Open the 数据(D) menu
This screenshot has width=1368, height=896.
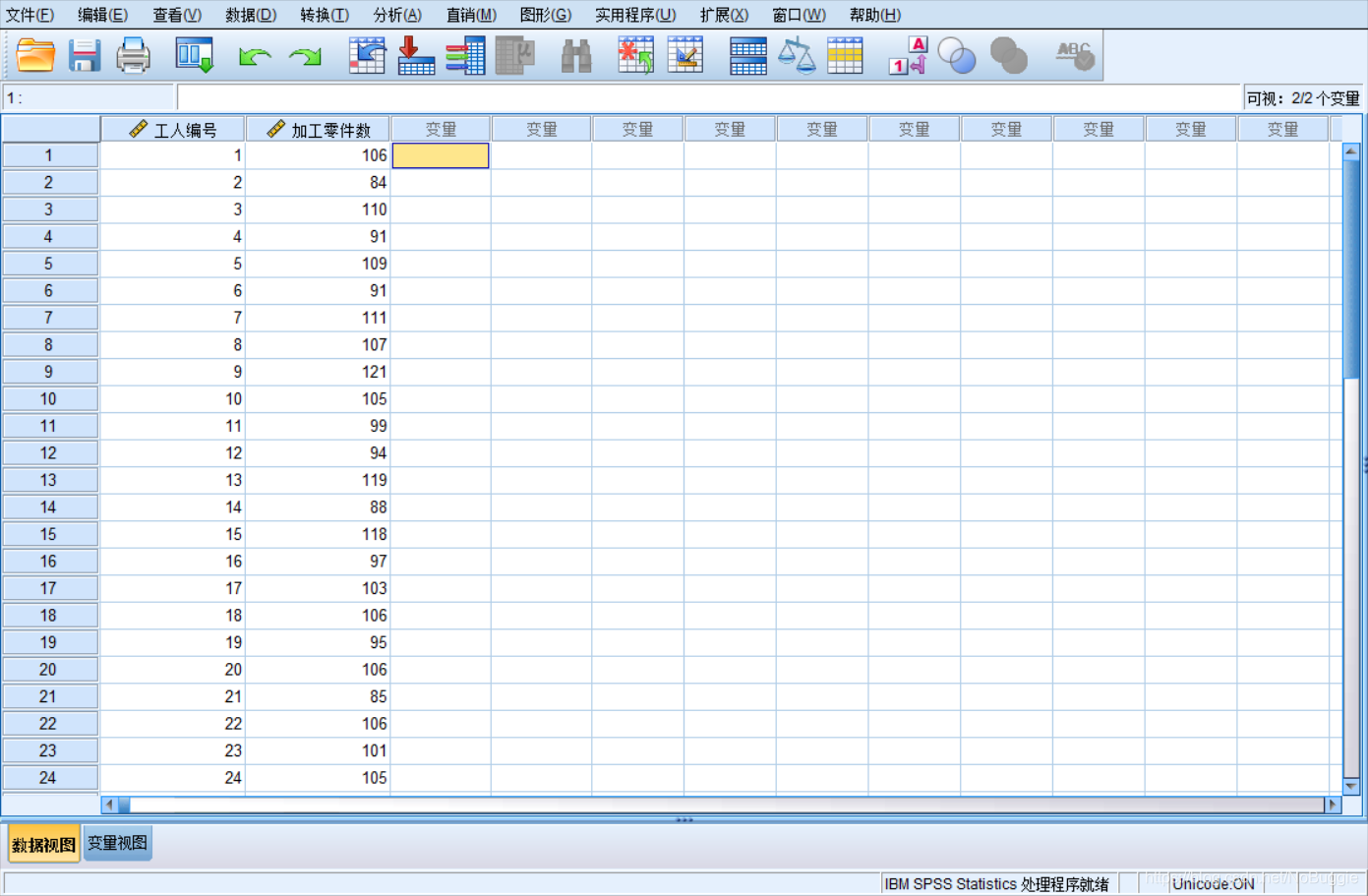coord(251,15)
